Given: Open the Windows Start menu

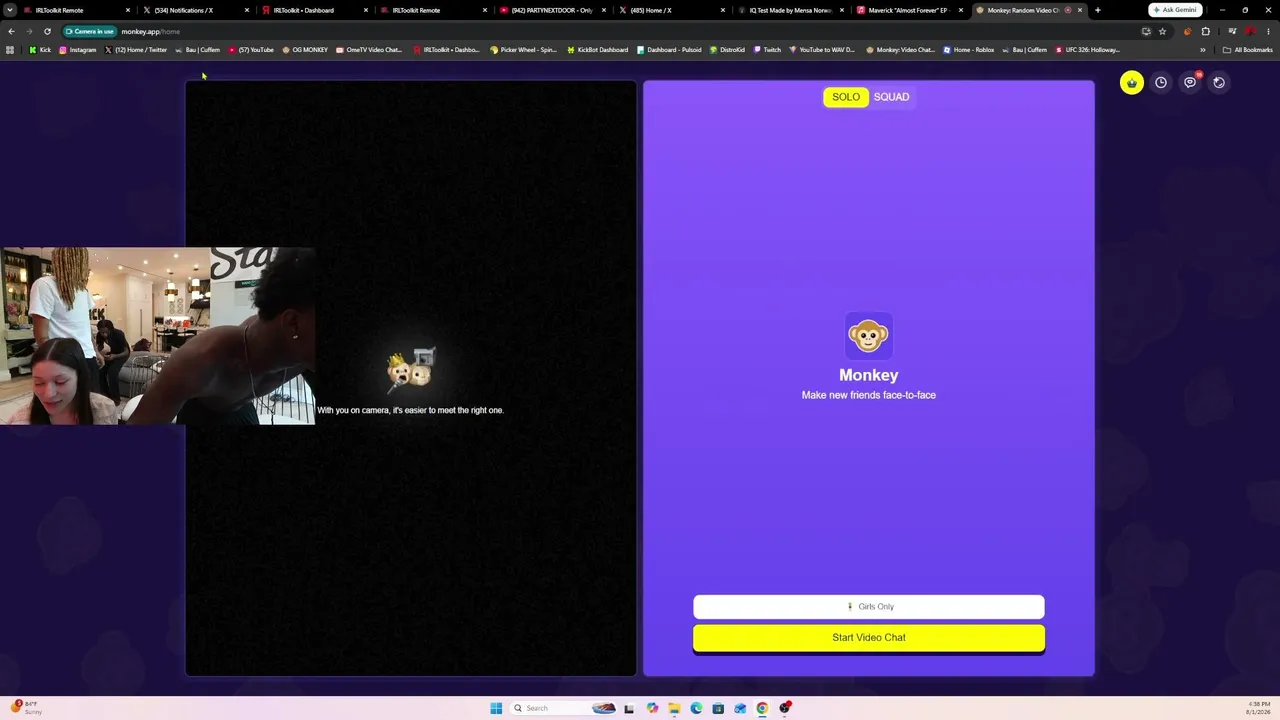Looking at the screenshot, I should pyautogui.click(x=496, y=708).
